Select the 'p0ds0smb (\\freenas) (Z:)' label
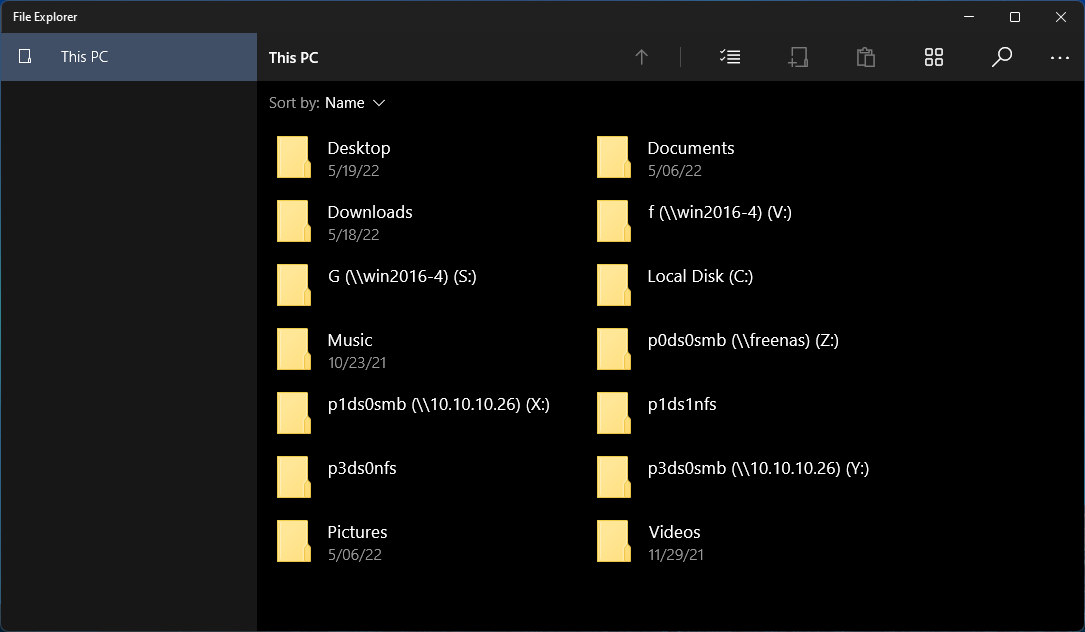The image size is (1085, 632). (x=743, y=340)
